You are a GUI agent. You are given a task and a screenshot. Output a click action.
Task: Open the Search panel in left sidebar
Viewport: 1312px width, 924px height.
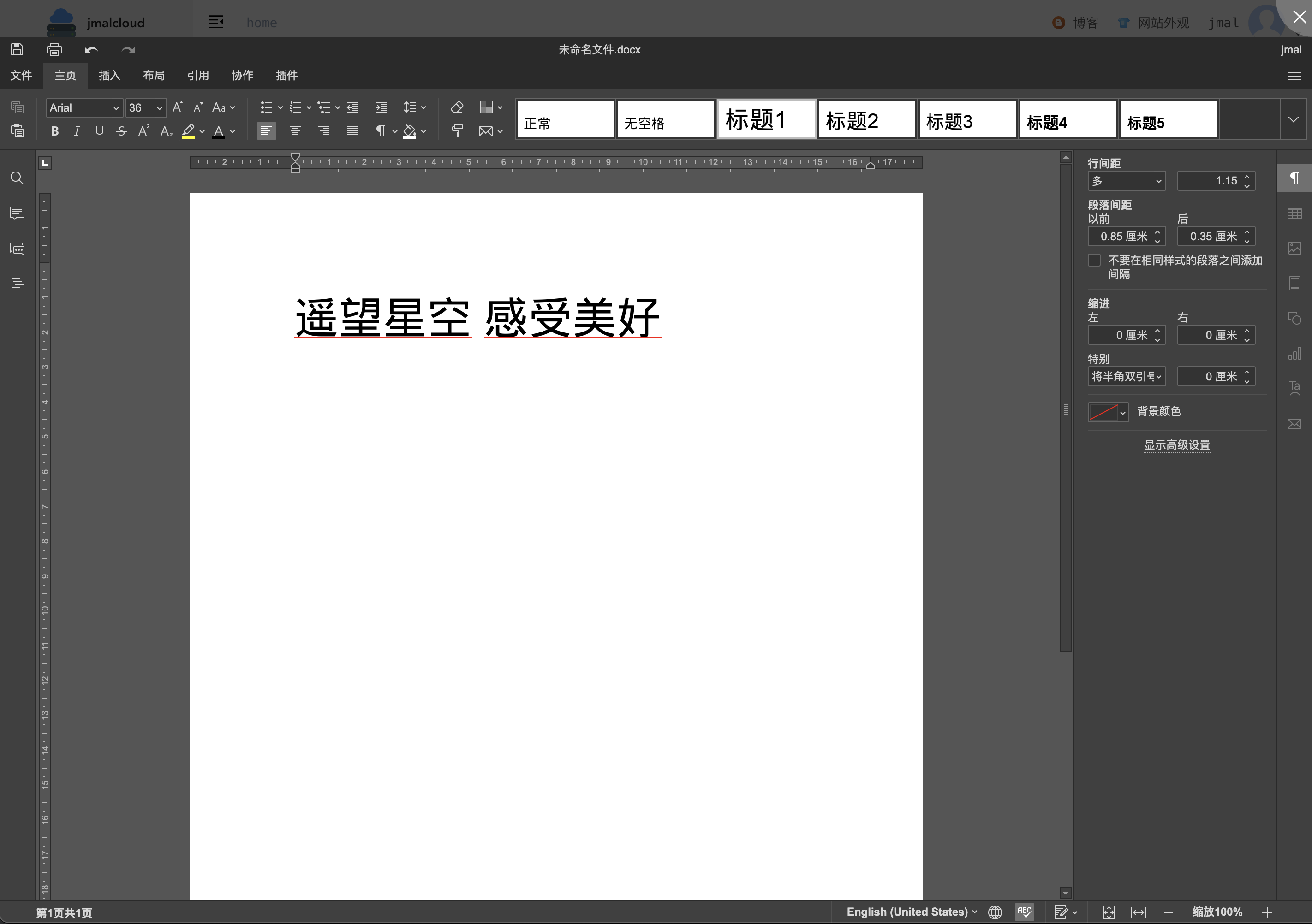pos(17,178)
